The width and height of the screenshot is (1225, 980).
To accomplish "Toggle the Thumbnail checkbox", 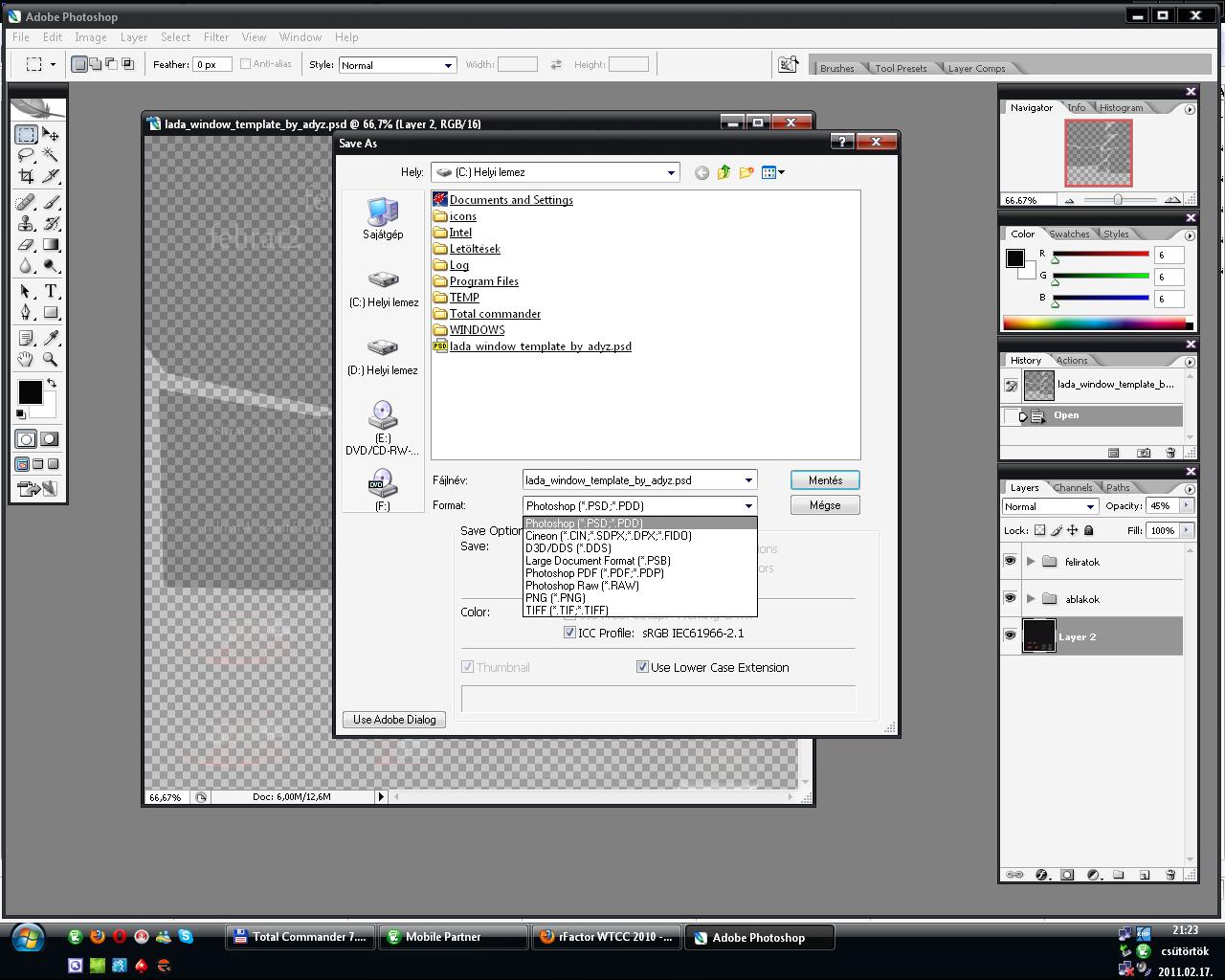I will click(x=468, y=667).
